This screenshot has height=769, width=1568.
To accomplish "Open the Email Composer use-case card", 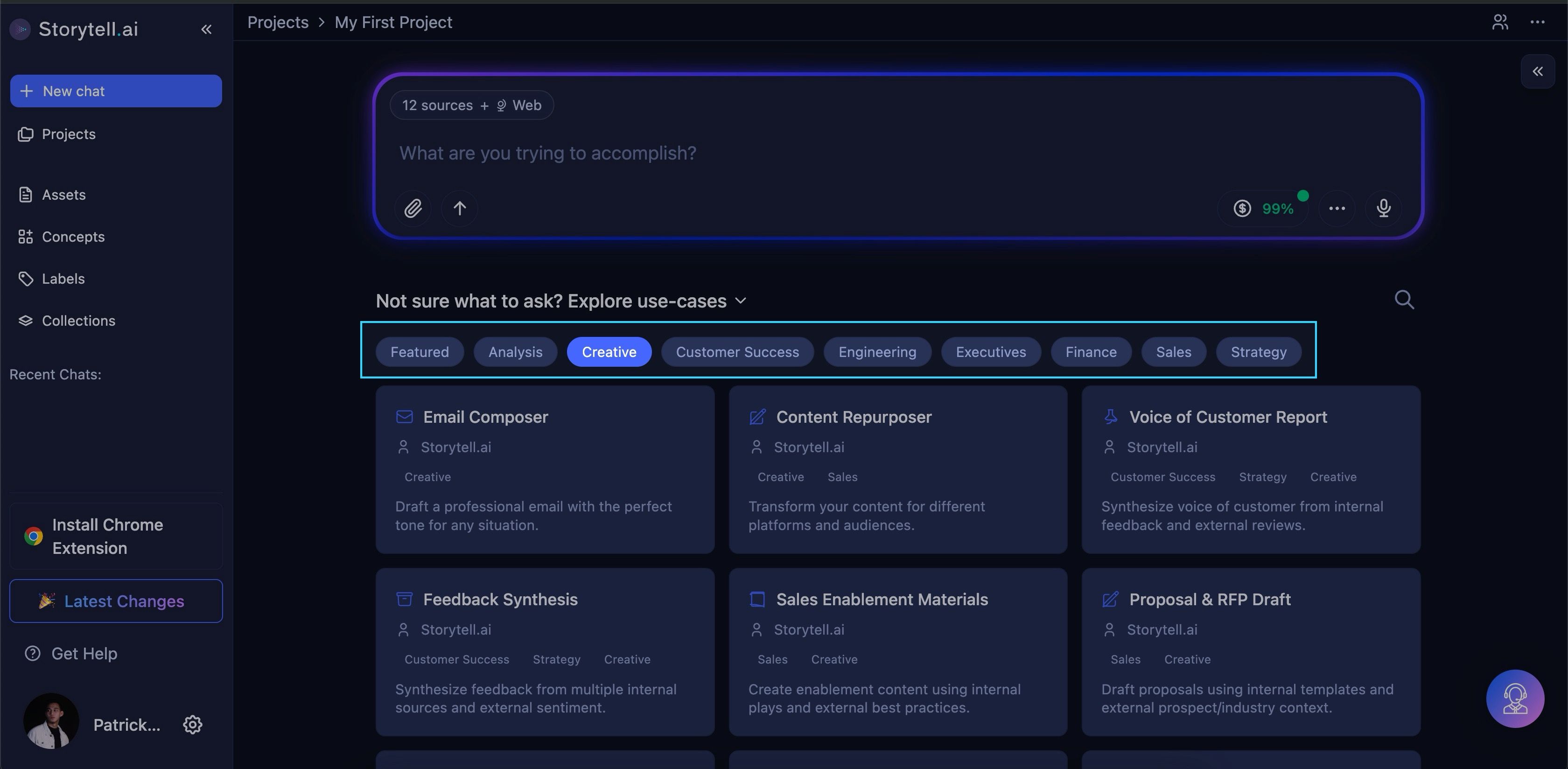I will (544, 469).
